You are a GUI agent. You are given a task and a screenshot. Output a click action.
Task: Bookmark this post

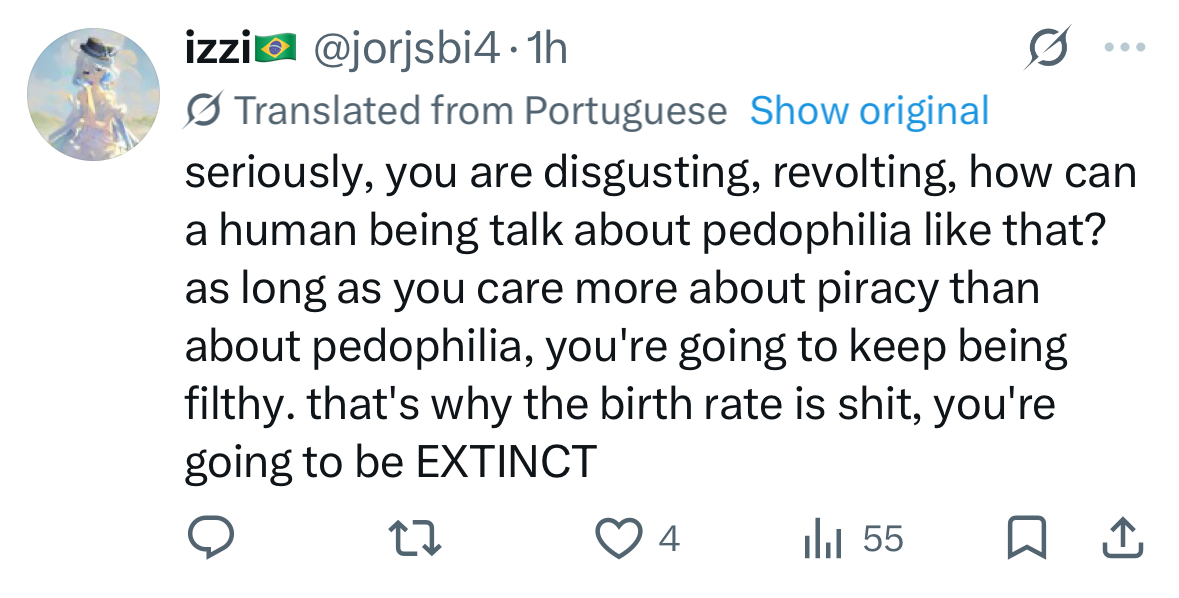point(1027,539)
